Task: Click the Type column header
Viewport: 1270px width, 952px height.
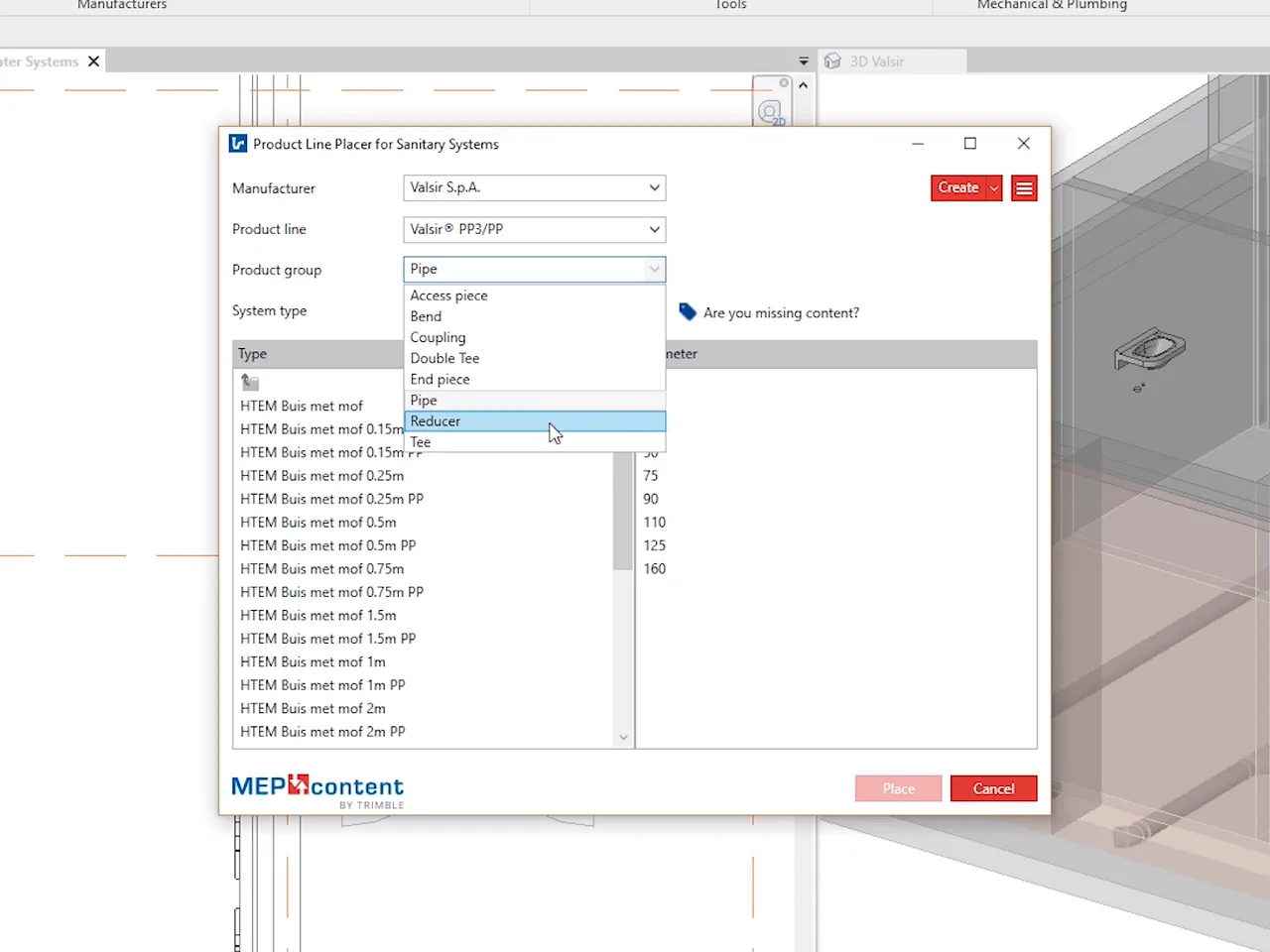Action: (317, 354)
